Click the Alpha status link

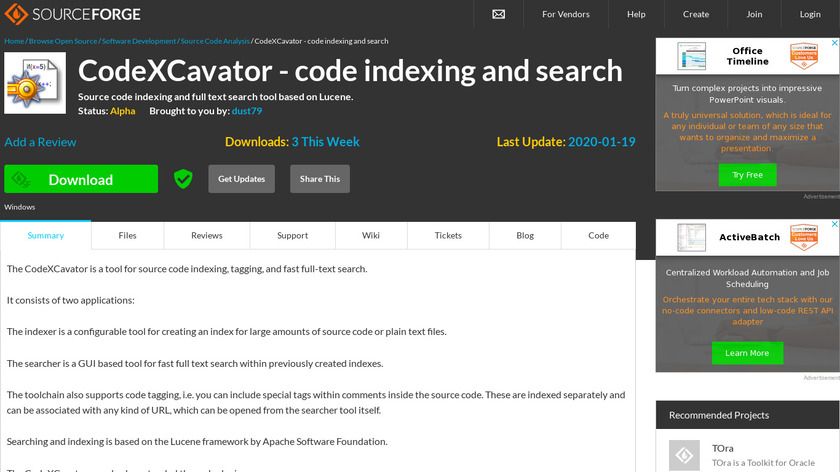pyautogui.click(x=123, y=111)
